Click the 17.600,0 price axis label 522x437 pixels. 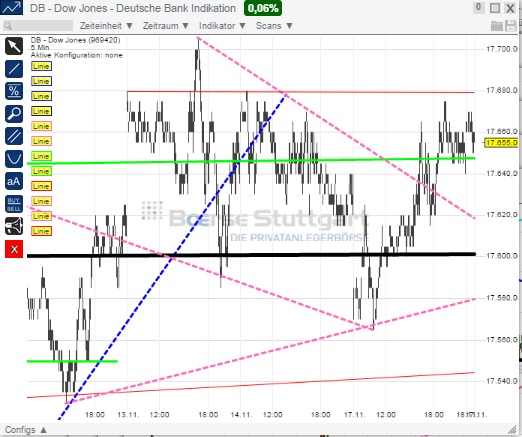coord(502,256)
